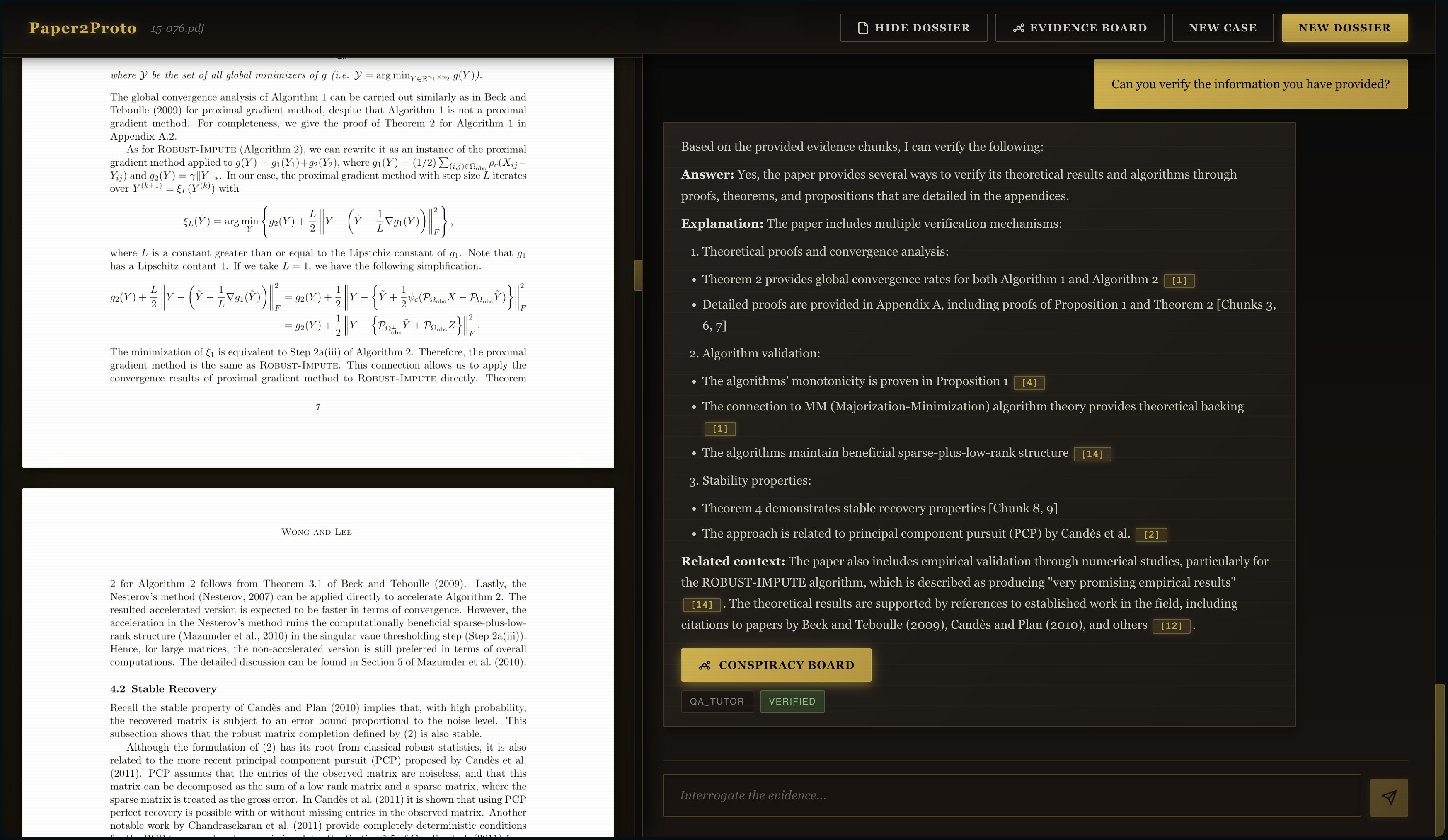Click the PDF viewer scrollbar thumb

638,275
